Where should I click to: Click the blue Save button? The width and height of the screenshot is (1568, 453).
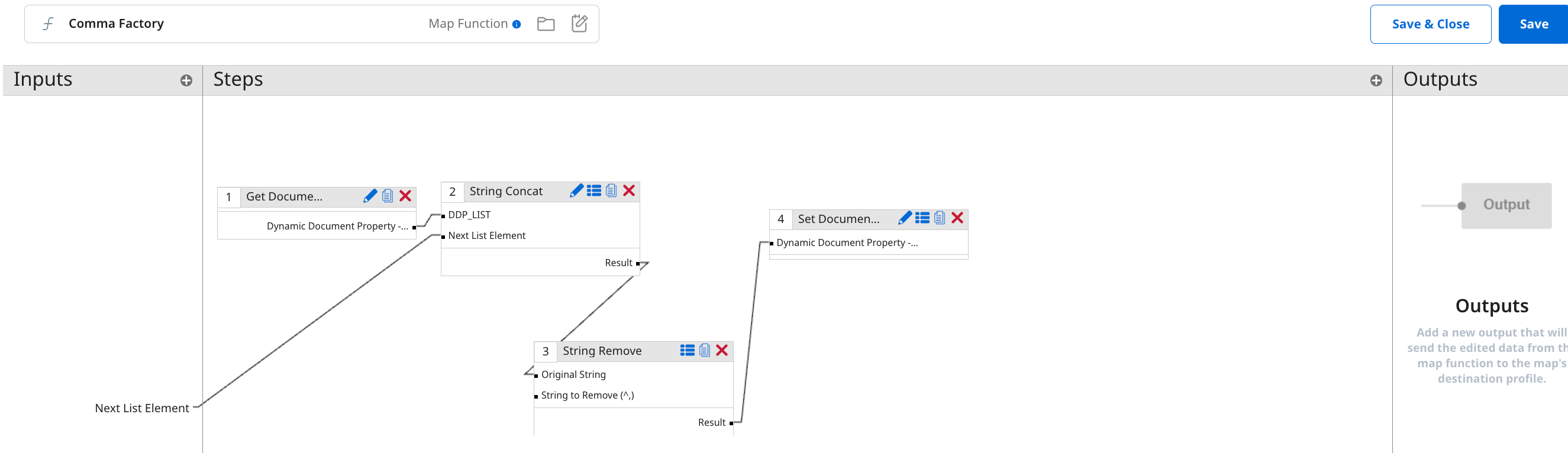[1533, 24]
